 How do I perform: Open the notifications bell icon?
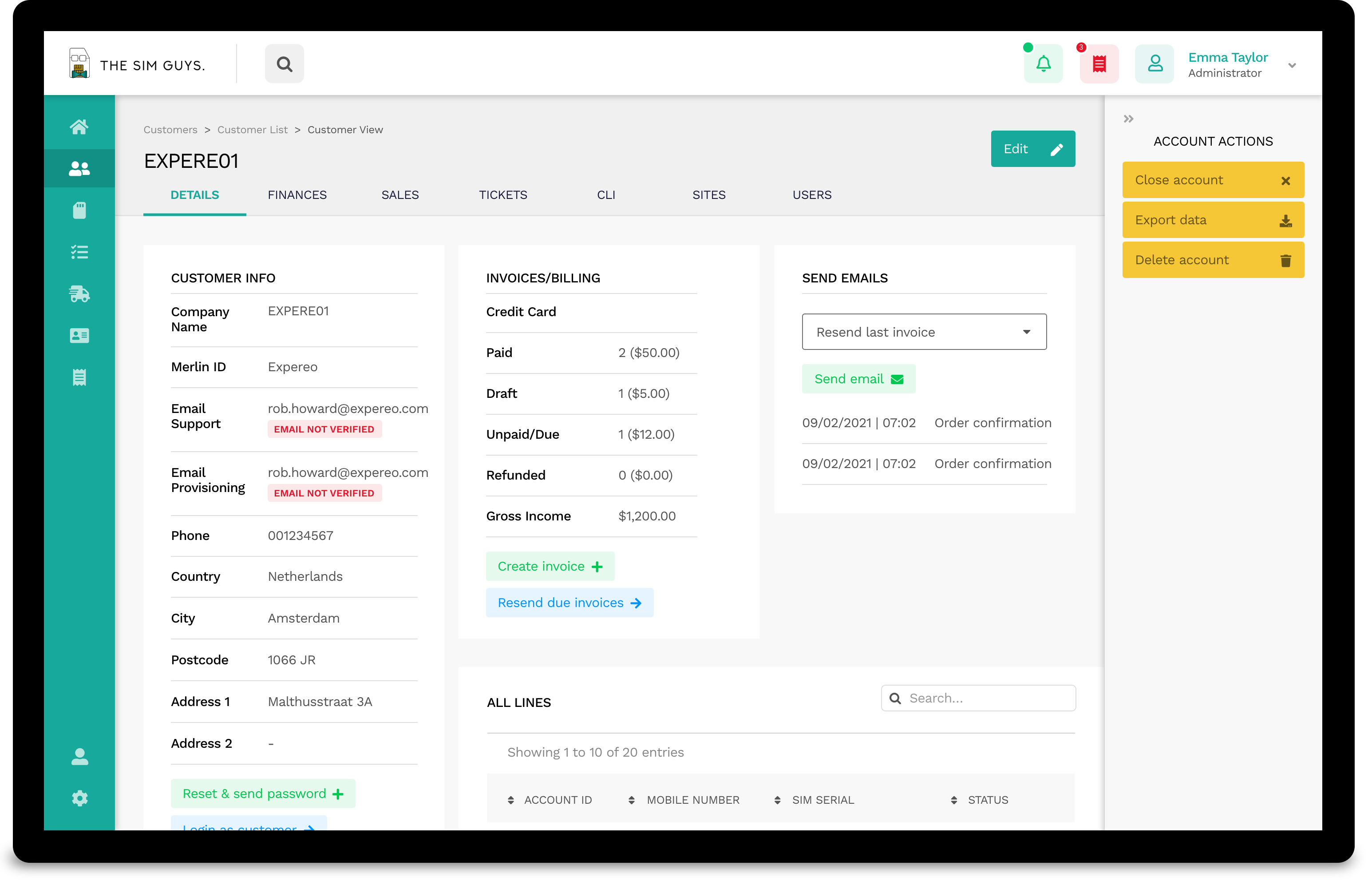(x=1043, y=64)
